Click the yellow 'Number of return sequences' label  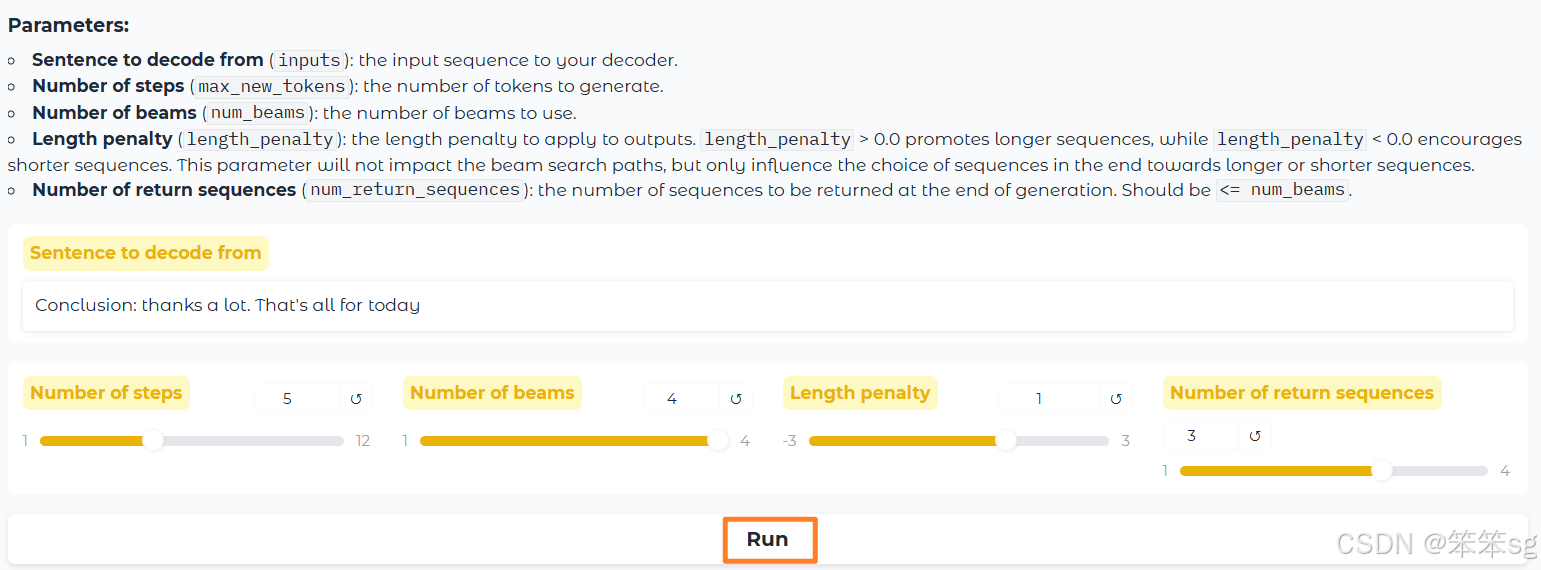pyautogui.click(x=1302, y=393)
